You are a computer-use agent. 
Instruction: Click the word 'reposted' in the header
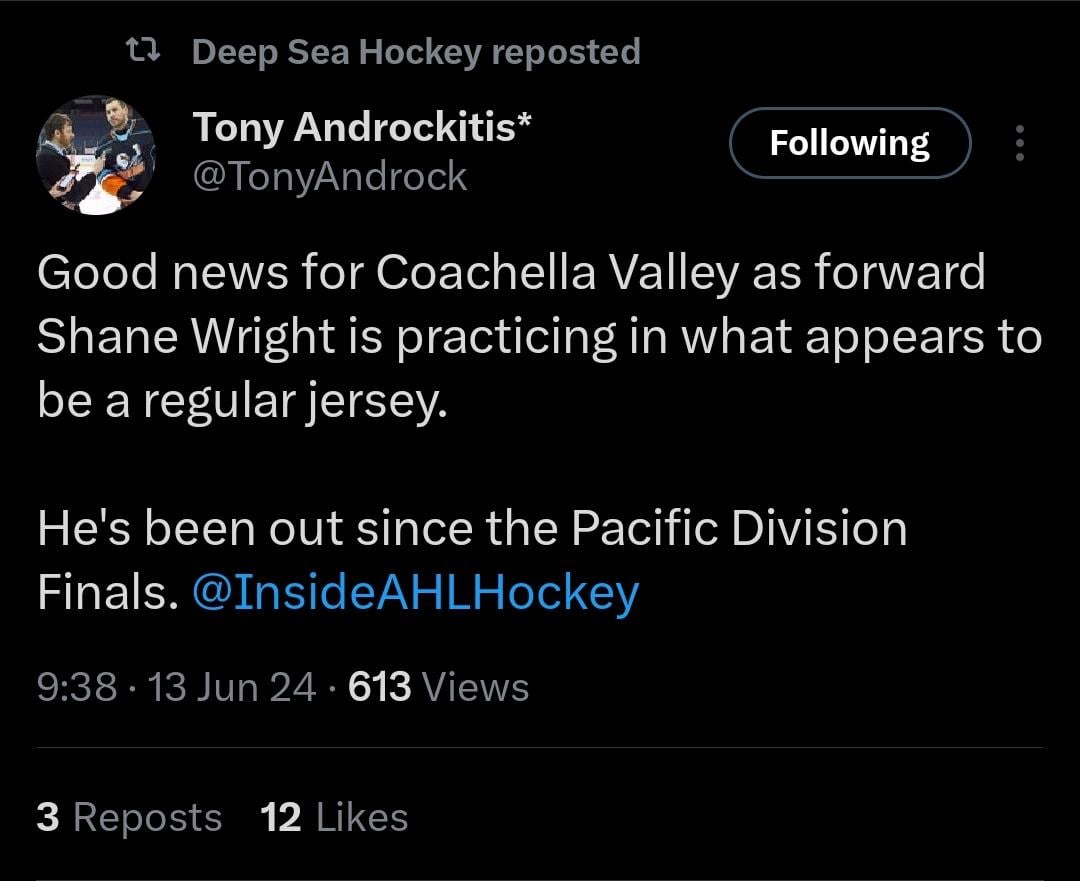tap(566, 51)
